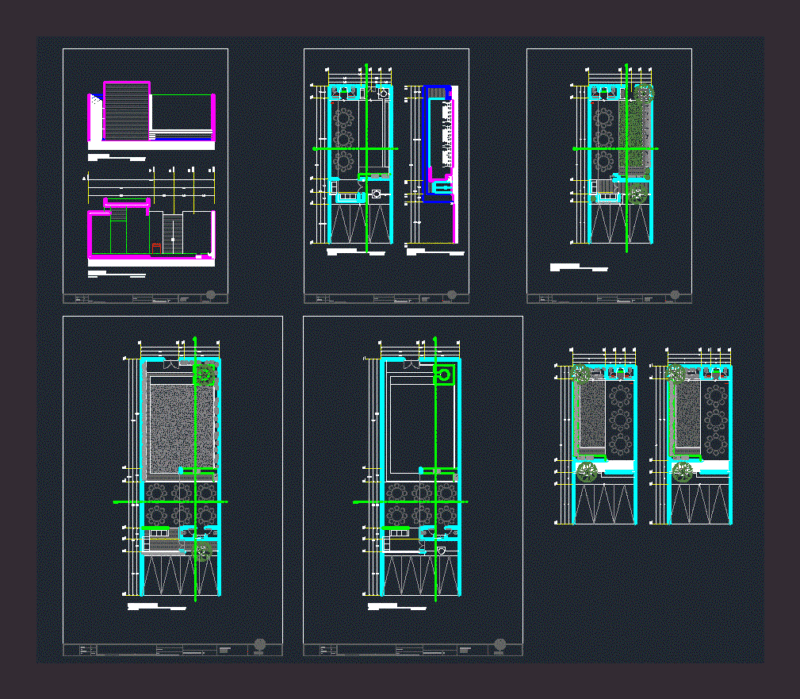Viewport: 800px width, 699px height.
Task: Click the red chair symbol in the section
Action: [156, 248]
